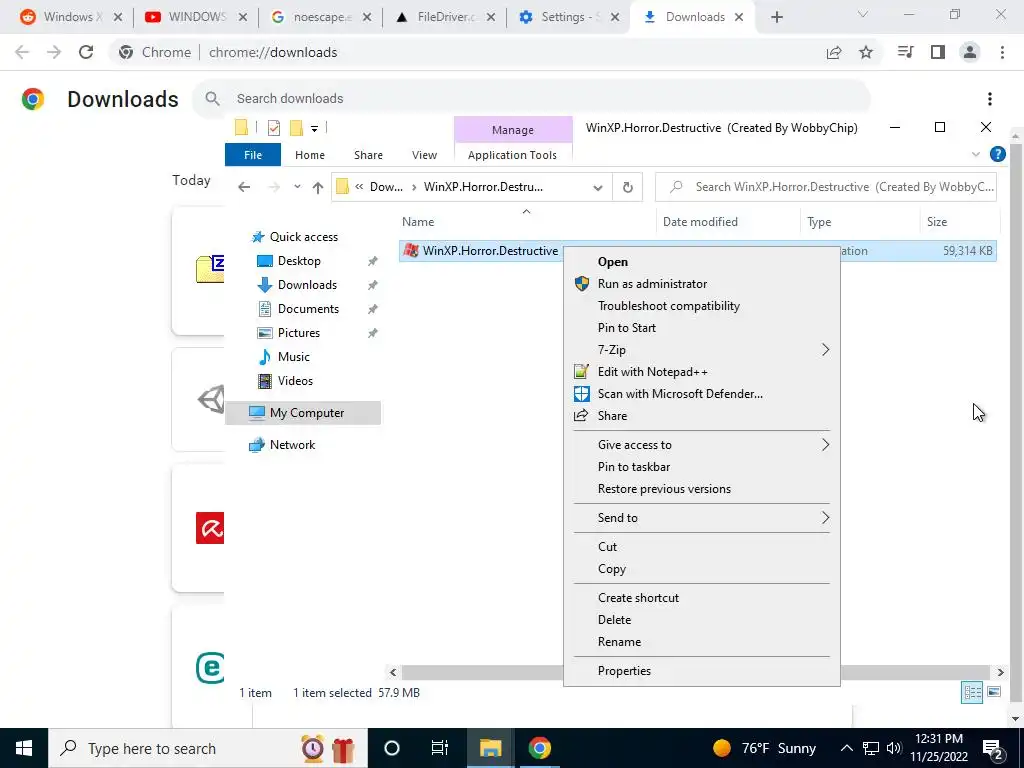Sort by the Name column header
Screen dimensions: 1024x768
pos(526,222)
